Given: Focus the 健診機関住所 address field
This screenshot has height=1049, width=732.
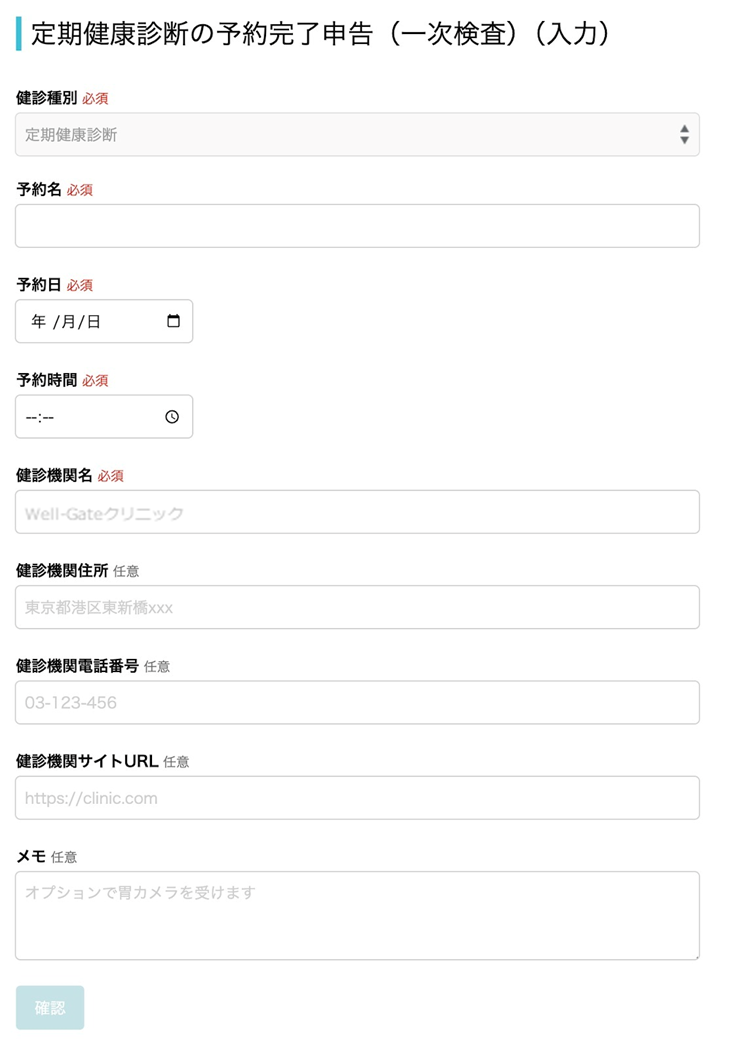Looking at the screenshot, I should [357, 607].
